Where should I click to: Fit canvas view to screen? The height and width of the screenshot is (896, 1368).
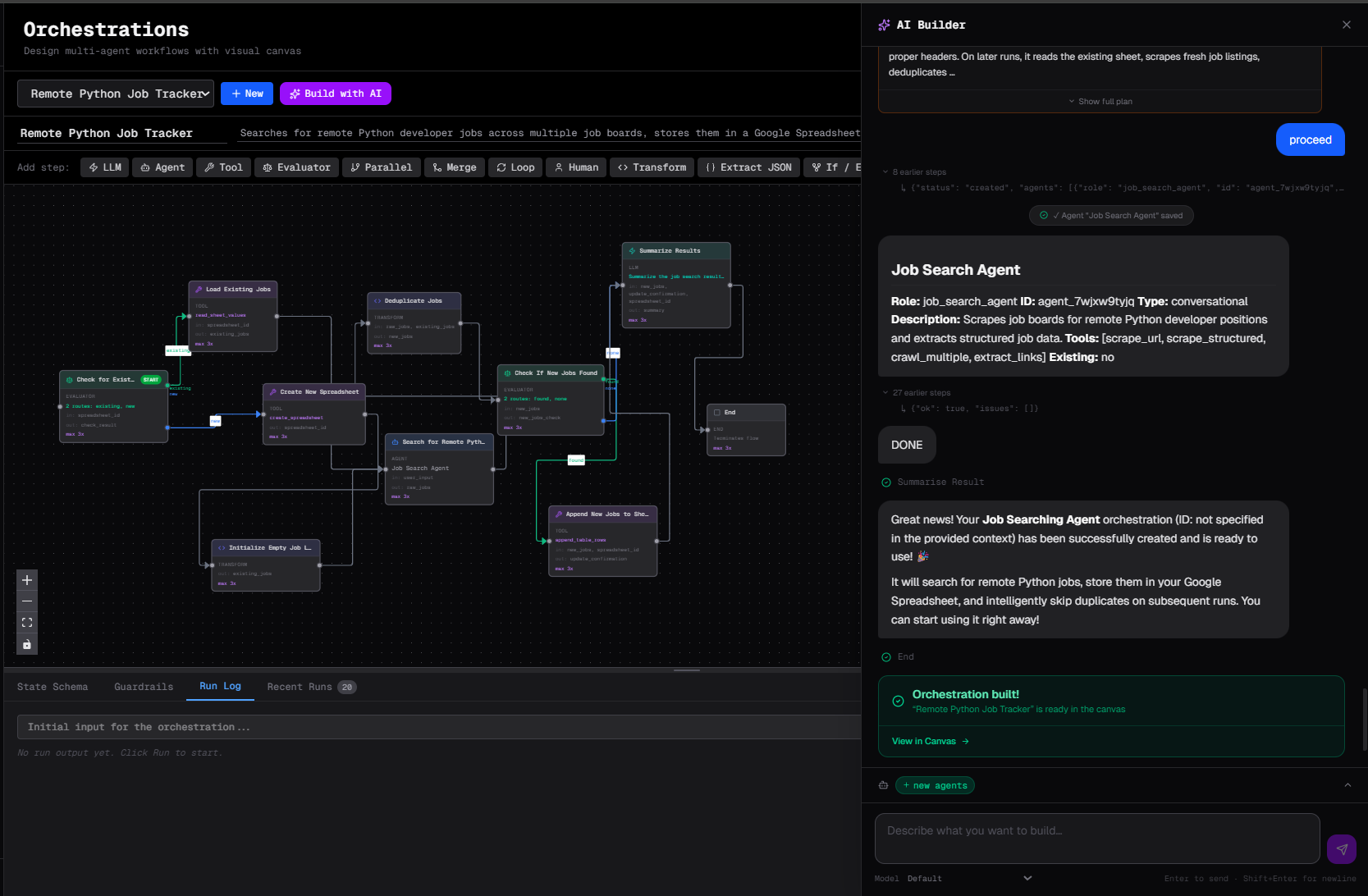pyautogui.click(x=27, y=623)
